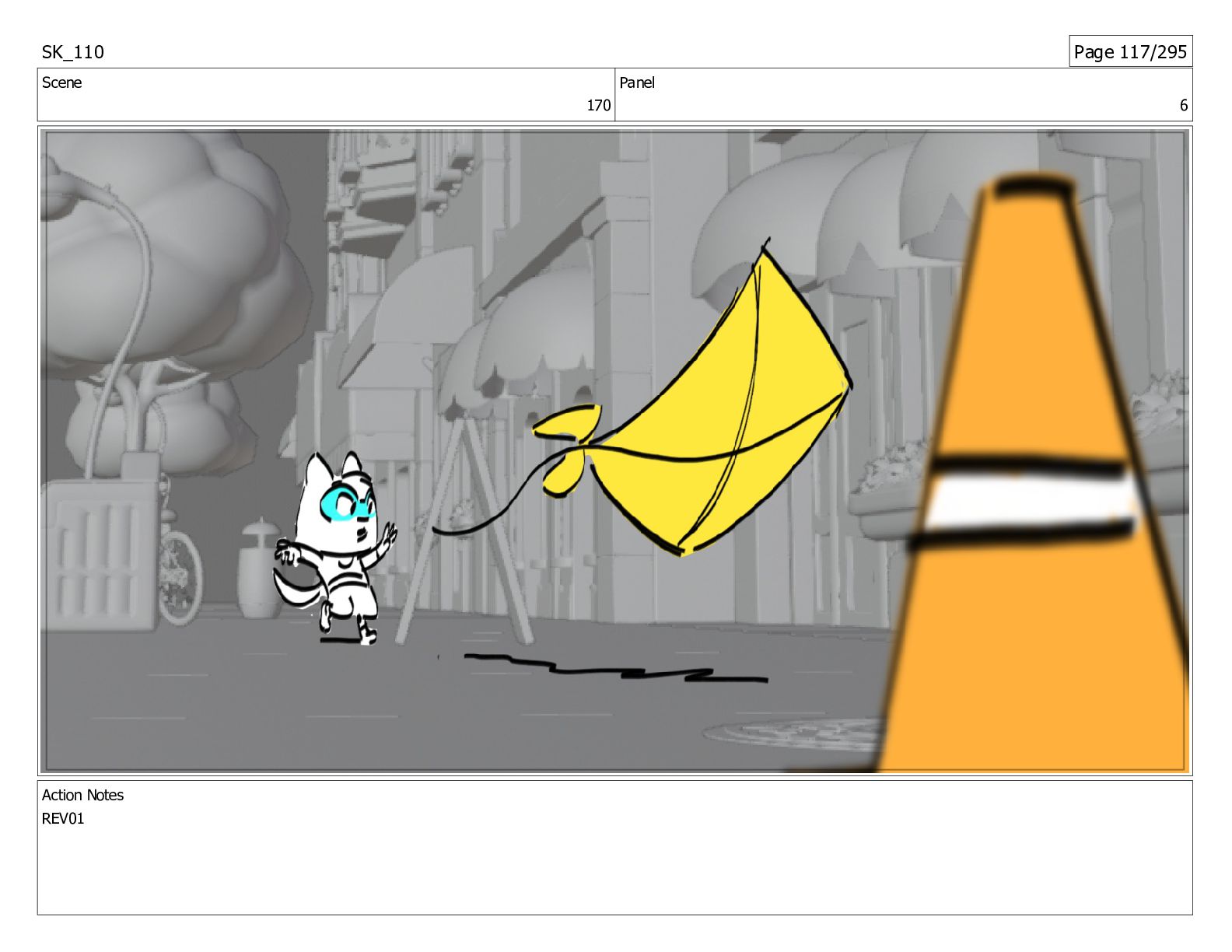Click the storyboard panel image
The height and width of the screenshot is (952, 1232).
615,451
